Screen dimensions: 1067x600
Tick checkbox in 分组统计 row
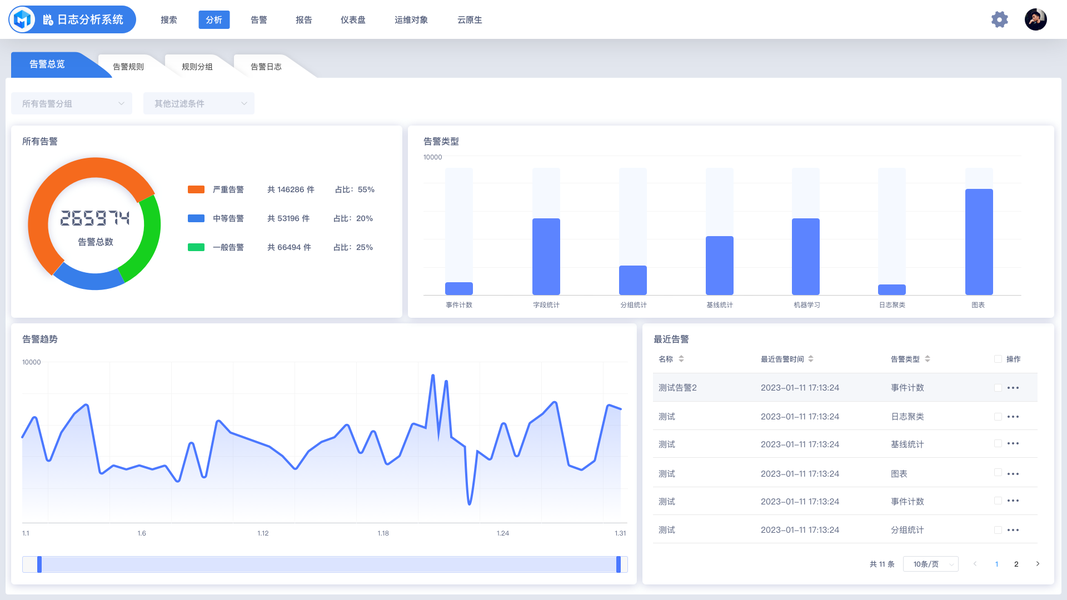pyautogui.click(x=998, y=530)
